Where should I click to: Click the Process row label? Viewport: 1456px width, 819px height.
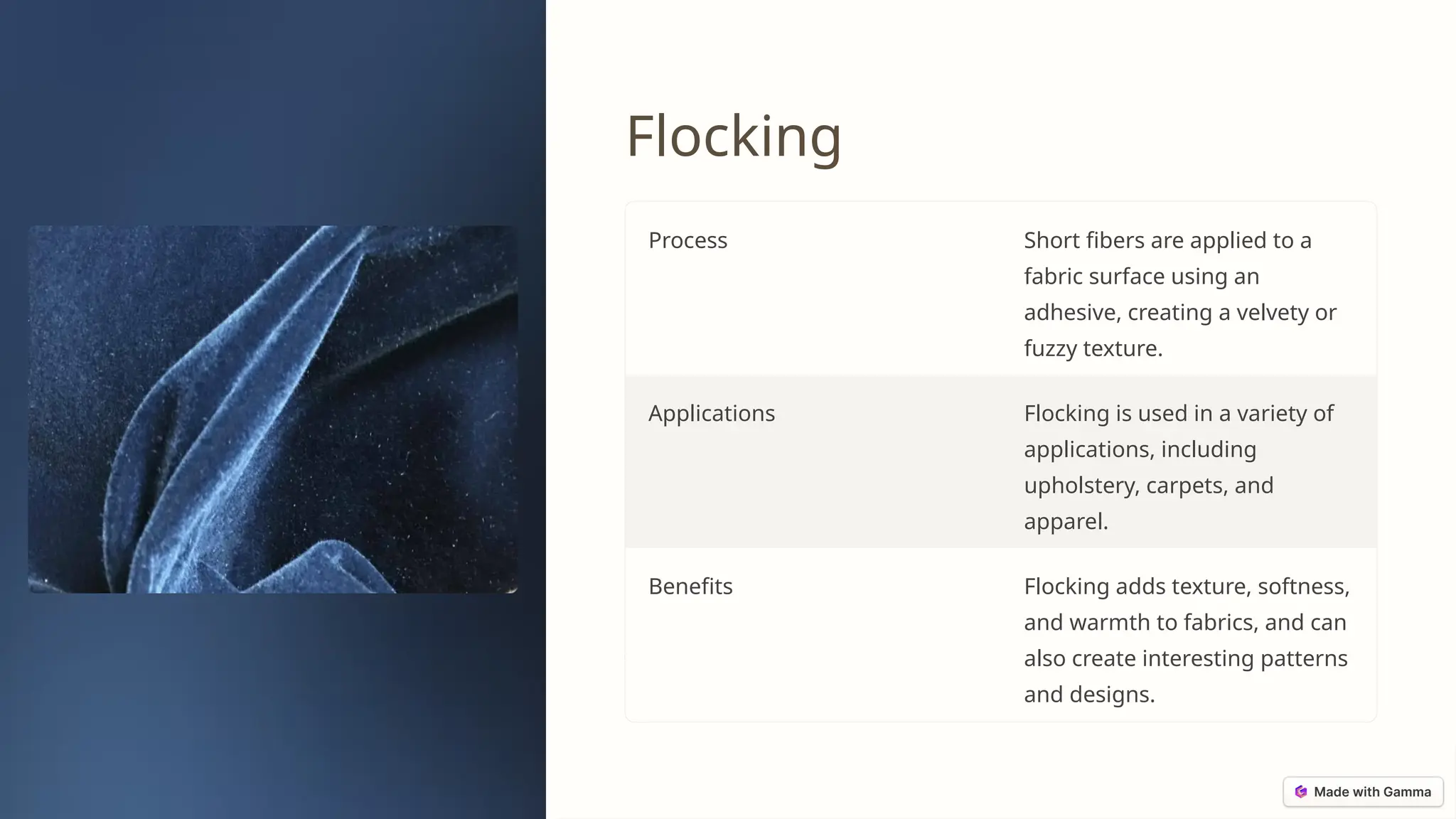point(687,240)
